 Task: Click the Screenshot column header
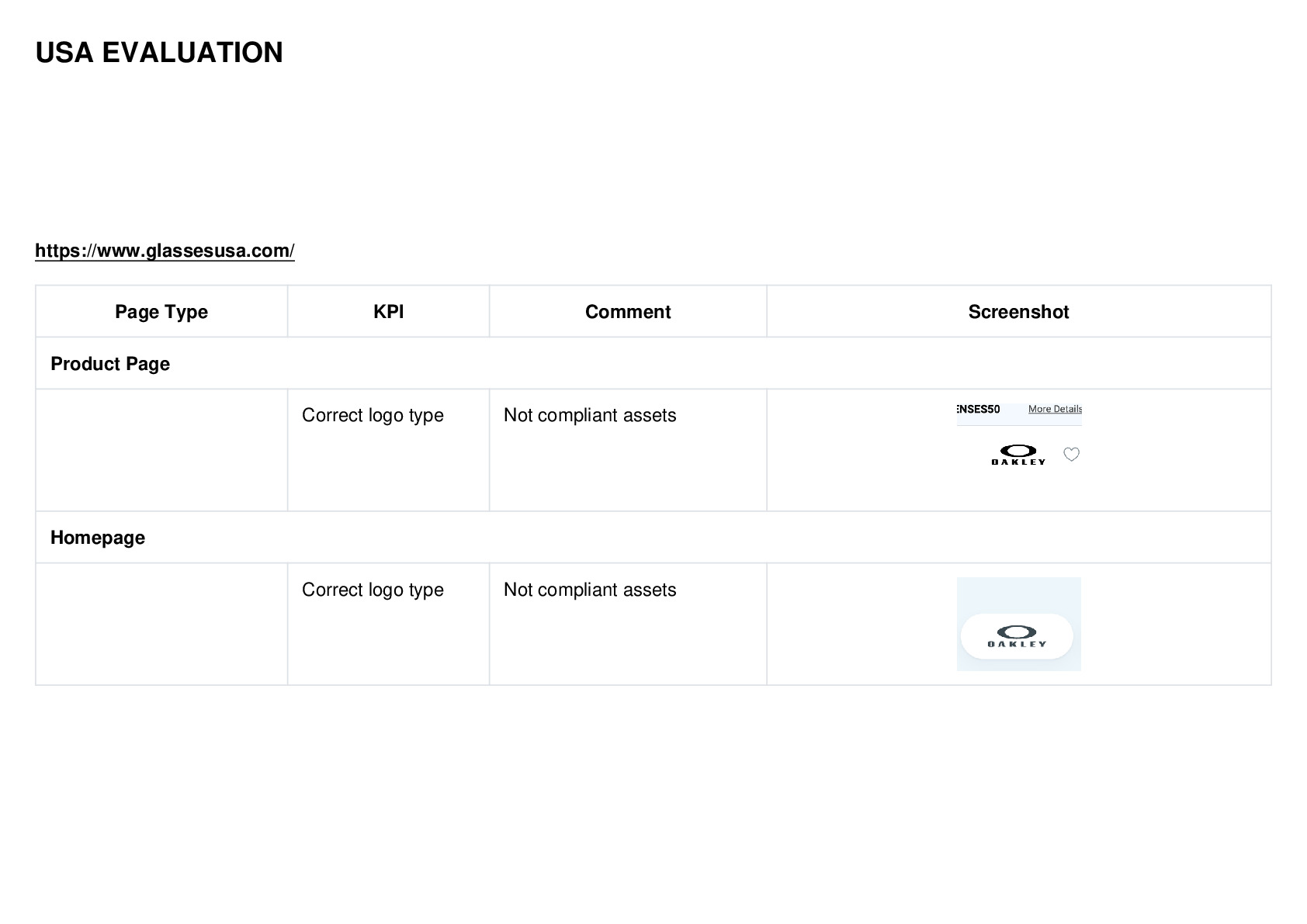point(1018,312)
